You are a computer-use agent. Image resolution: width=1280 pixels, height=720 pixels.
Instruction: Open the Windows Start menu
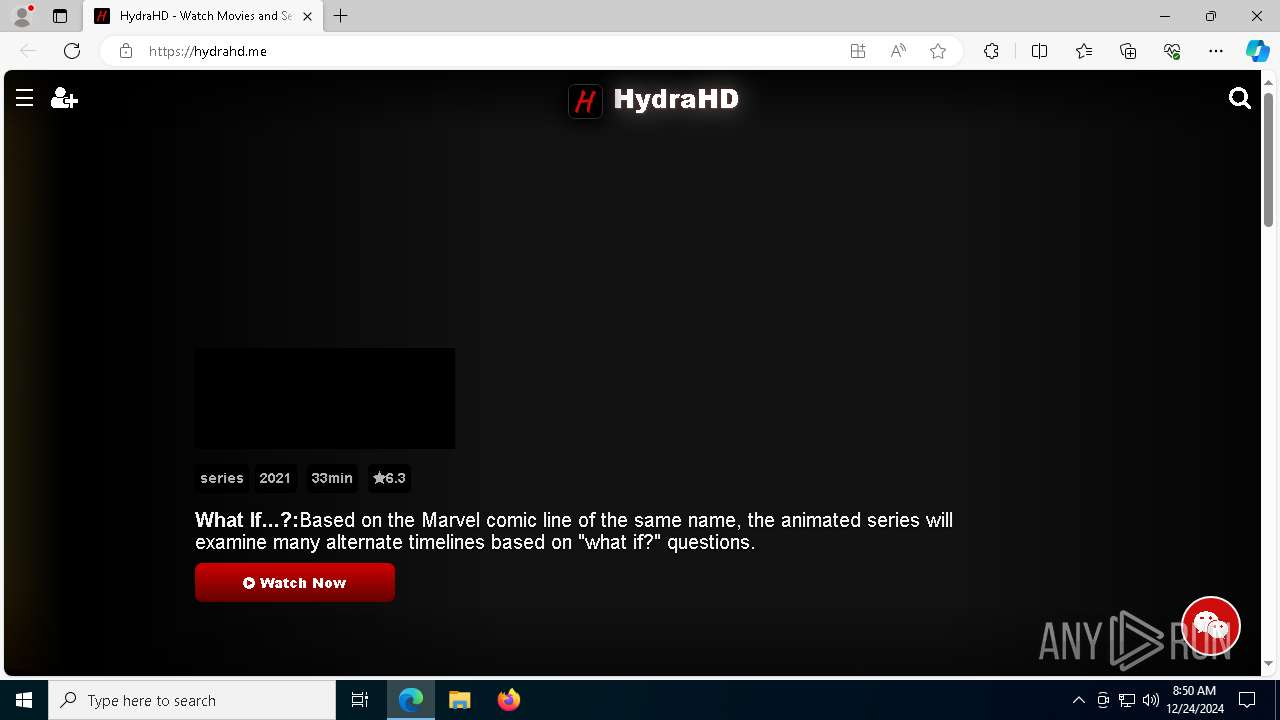tap(24, 700)
